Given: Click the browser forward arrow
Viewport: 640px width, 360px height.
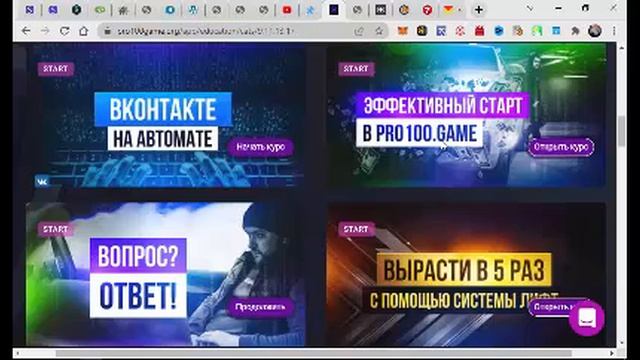Looking at the screenshot, I should (45, 31).
